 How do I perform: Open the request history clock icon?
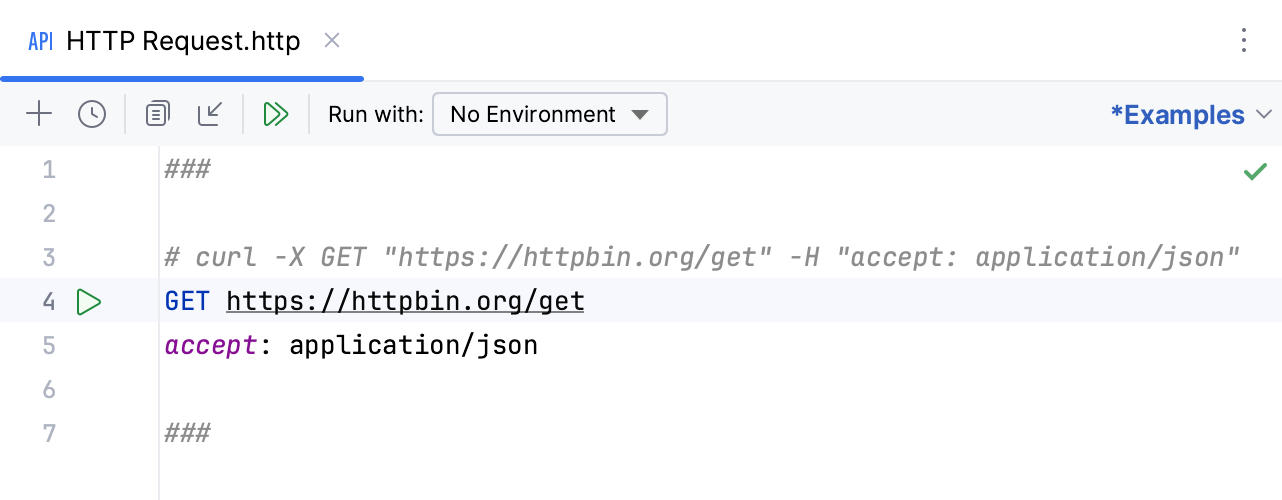pyautogui.click(x=92, y=114)
